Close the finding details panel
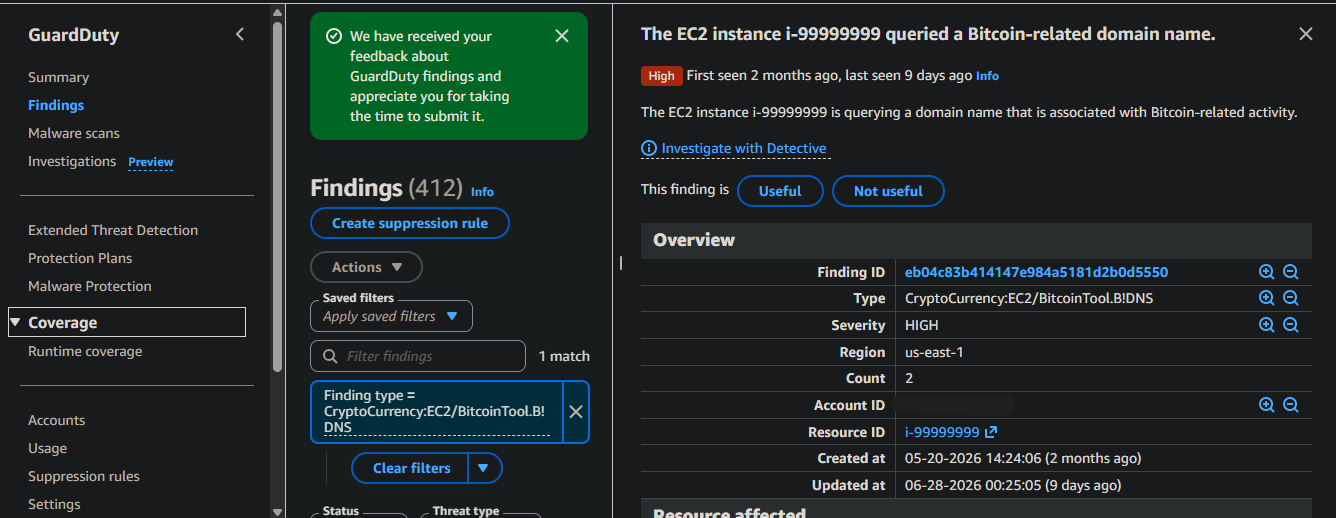 [1305, 34]
